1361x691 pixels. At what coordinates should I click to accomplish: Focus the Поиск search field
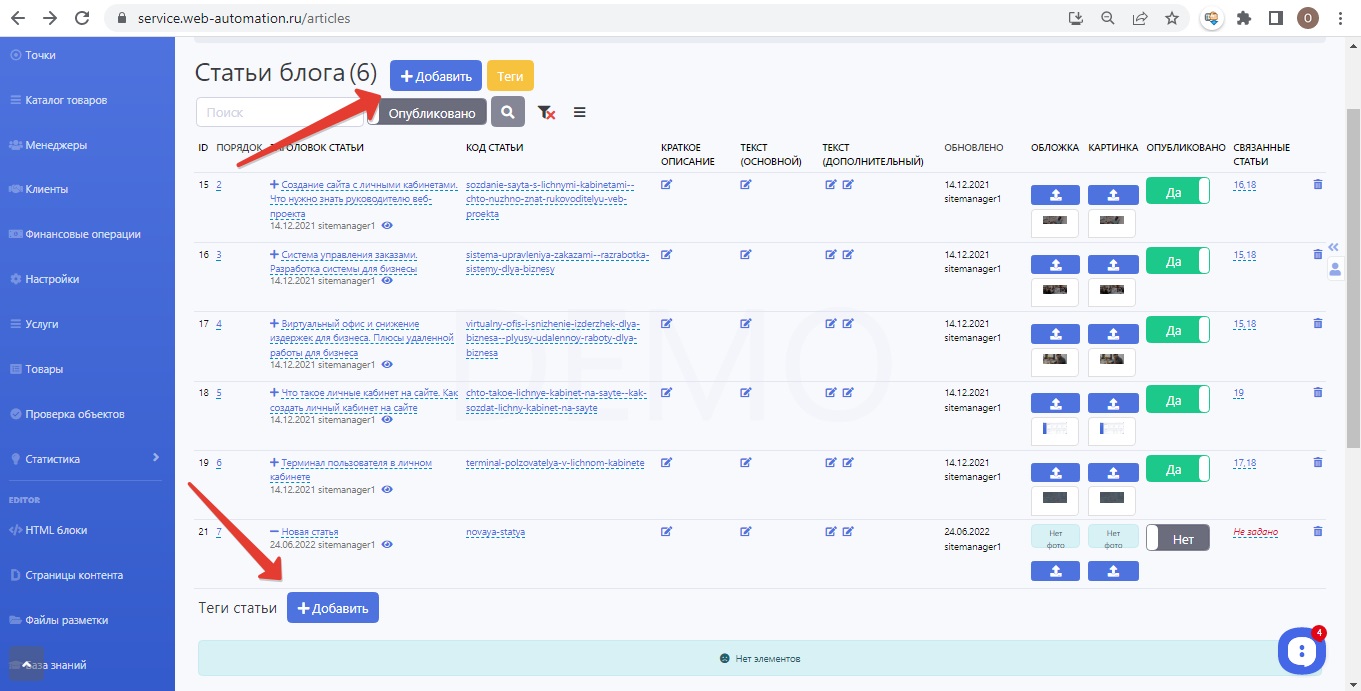pos(280,112)
